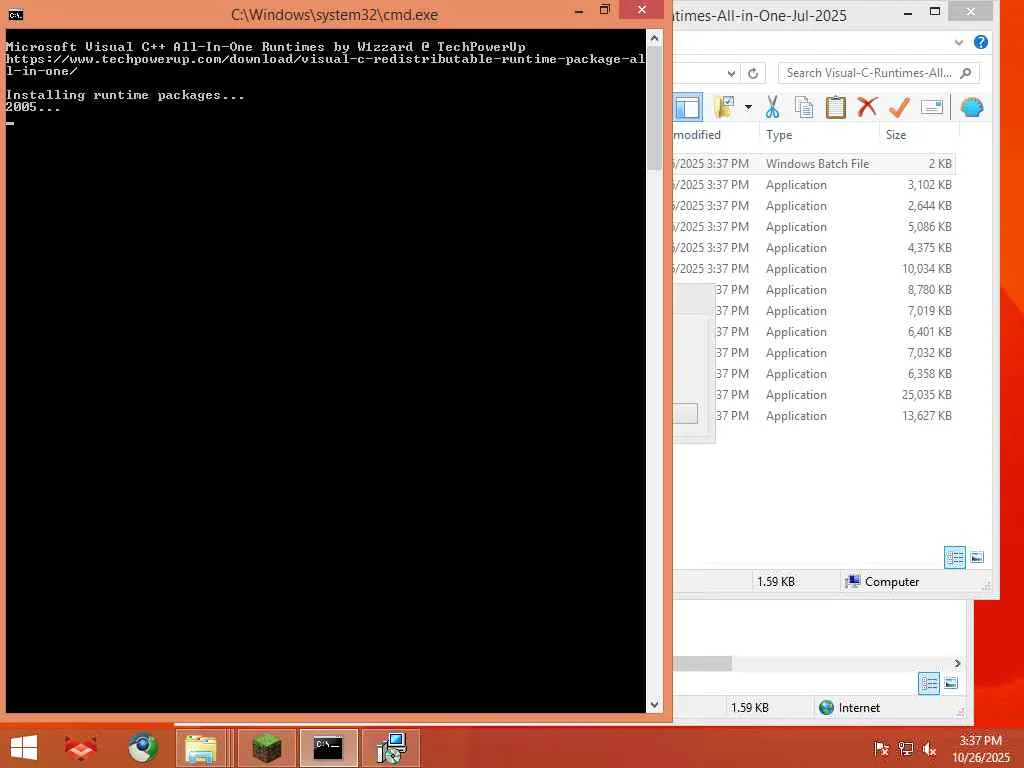Click the muted volume speaker tray icon
This screenshot has width=1024, height=768.
[929, 748]
